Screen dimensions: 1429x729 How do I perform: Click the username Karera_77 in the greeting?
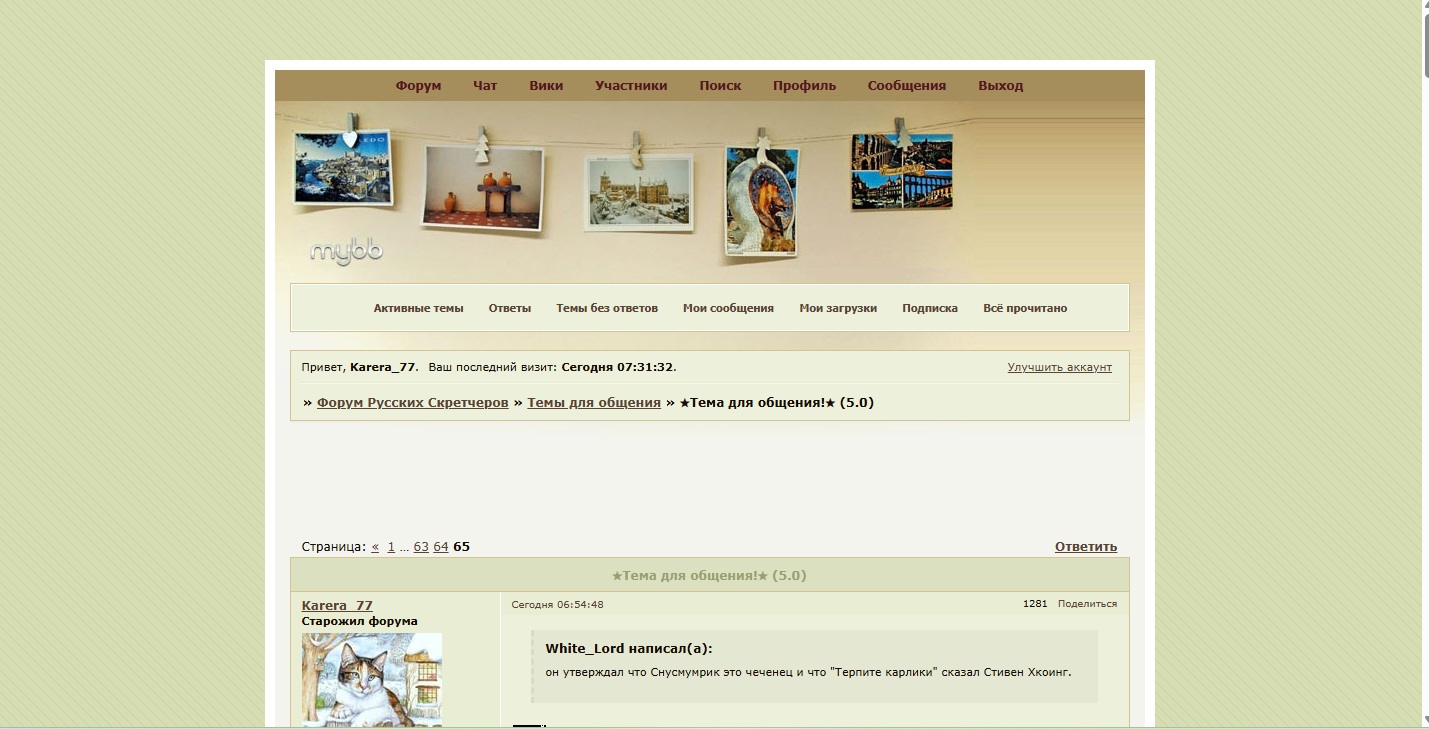click(x=382, y=367)
